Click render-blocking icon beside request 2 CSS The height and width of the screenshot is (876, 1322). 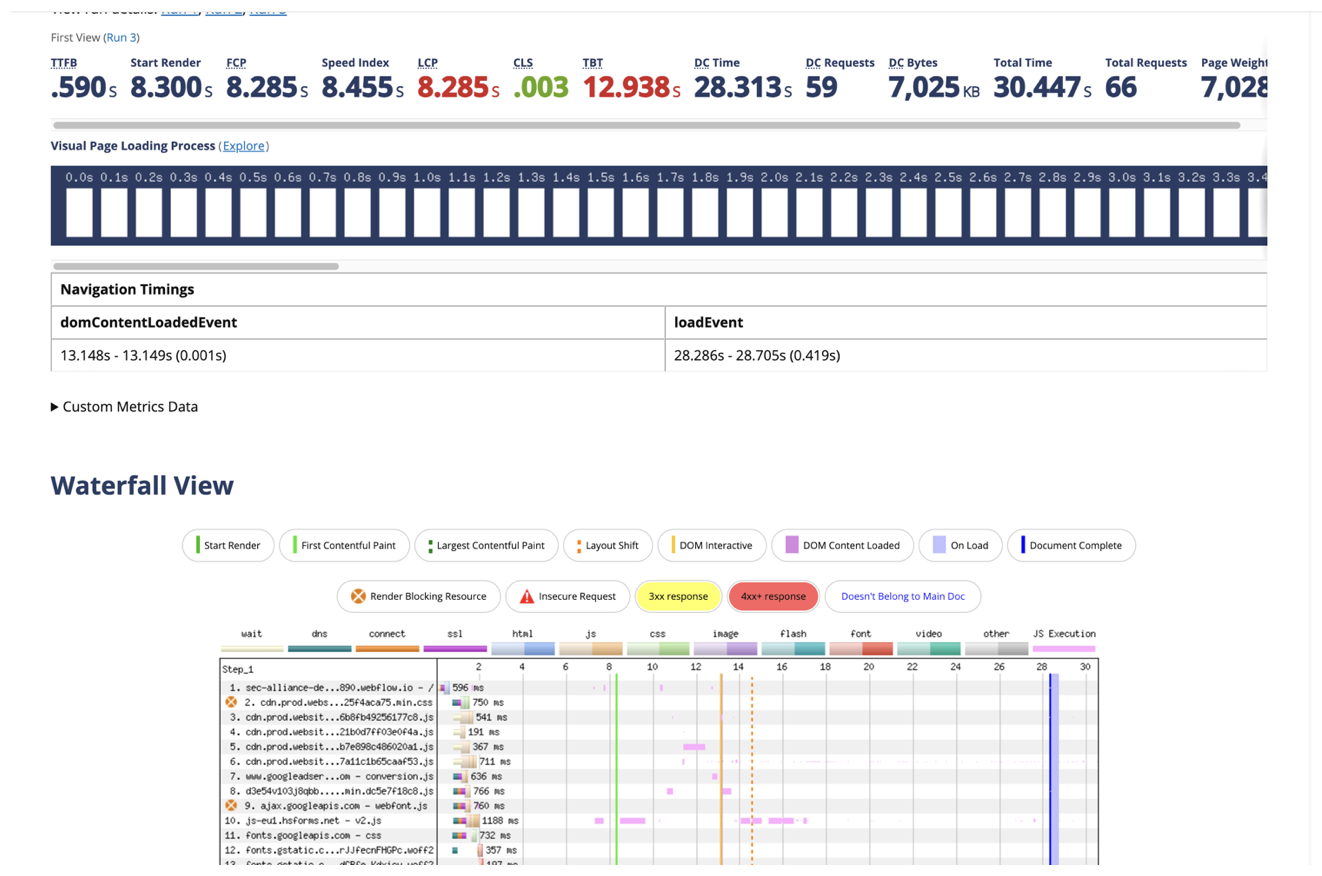[x=231, y=703]
